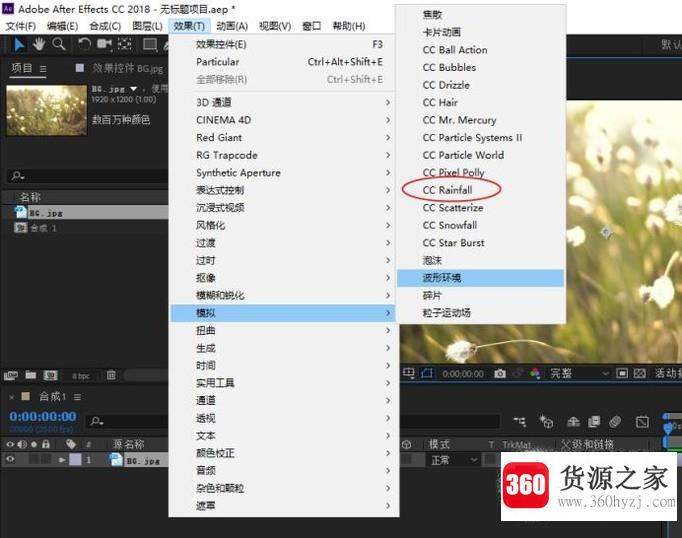Screen dimensions: 682x538
Task: Select the Pan Behind anchor tool
Action: [125, 44]
